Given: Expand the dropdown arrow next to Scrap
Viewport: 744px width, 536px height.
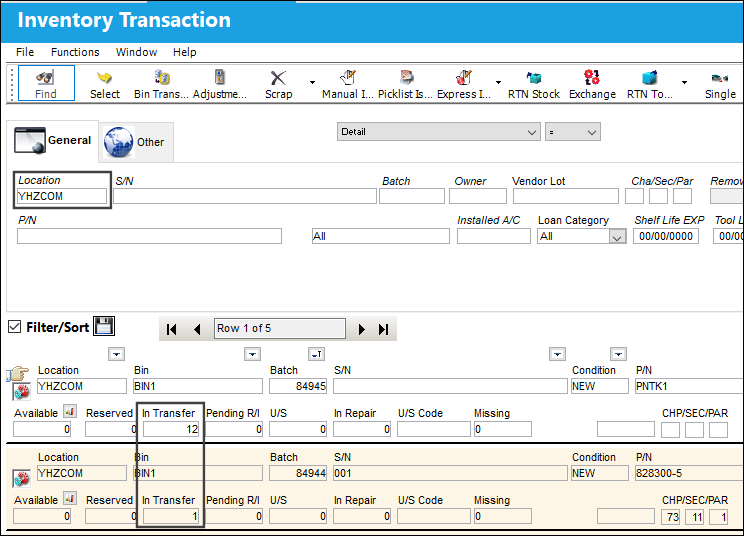Looking at the screenshot, I should coord(312,83).
